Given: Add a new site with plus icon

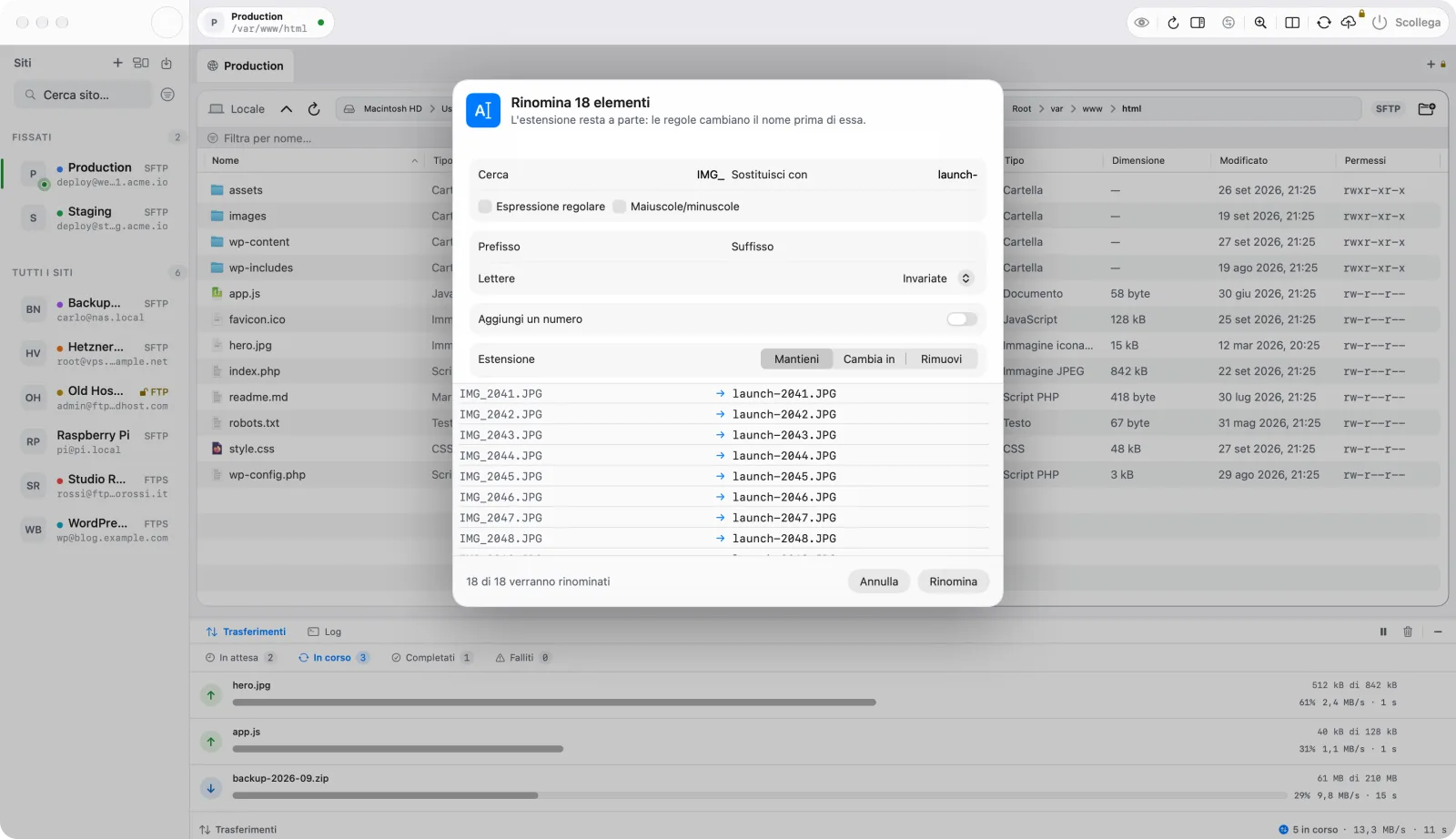Looking at the screenshot, I should [x=117, y=63].
